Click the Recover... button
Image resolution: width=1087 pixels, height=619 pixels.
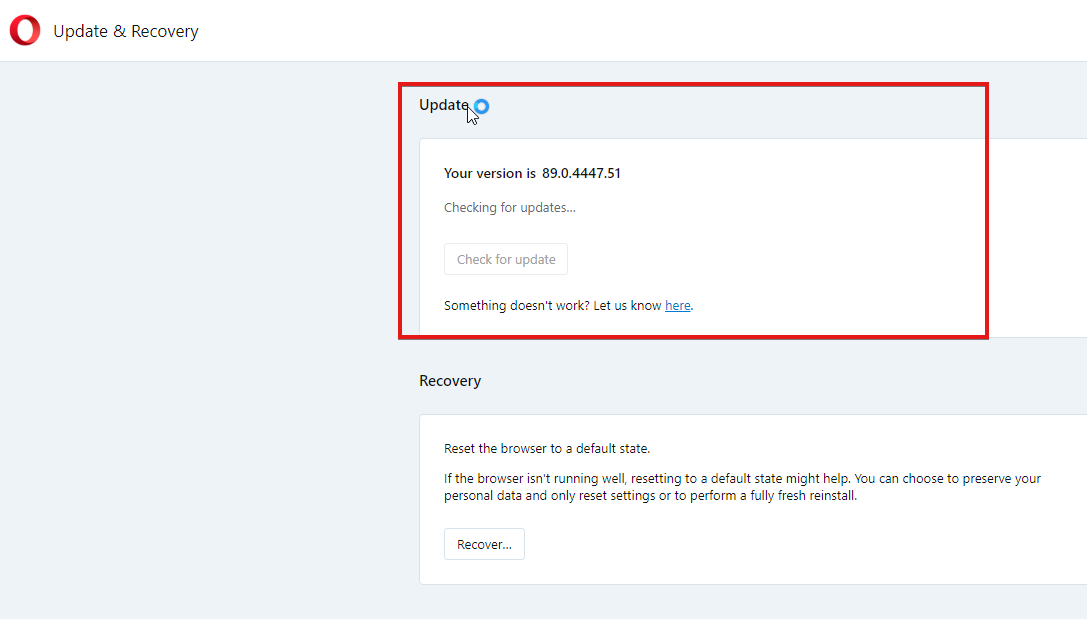click(x=485, y=544)
